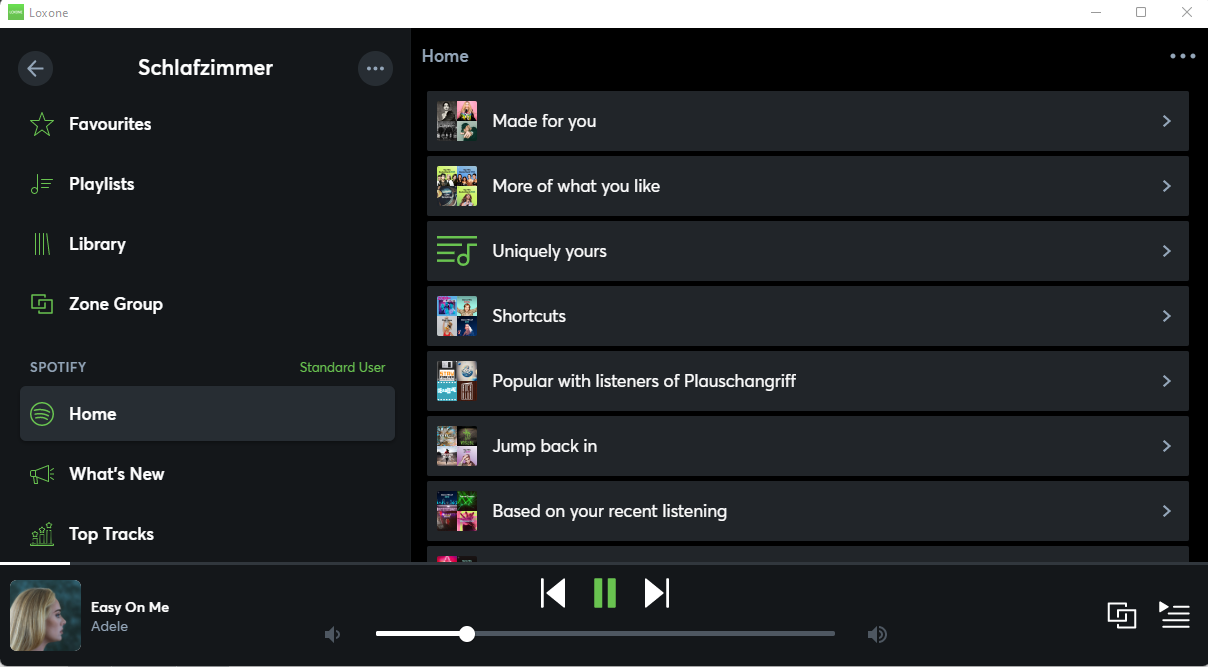Click the Schlafzimmer zone title
The image size is (1208, 667).
[x=205, y=68]
